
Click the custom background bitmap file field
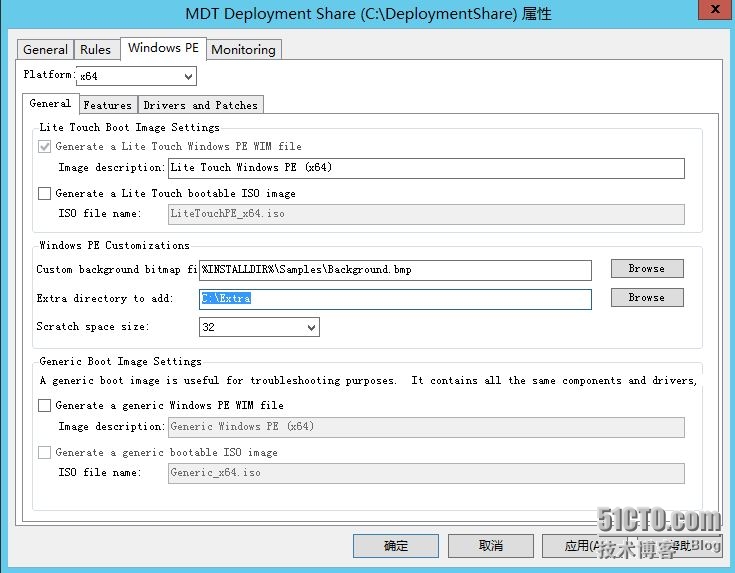395,270
